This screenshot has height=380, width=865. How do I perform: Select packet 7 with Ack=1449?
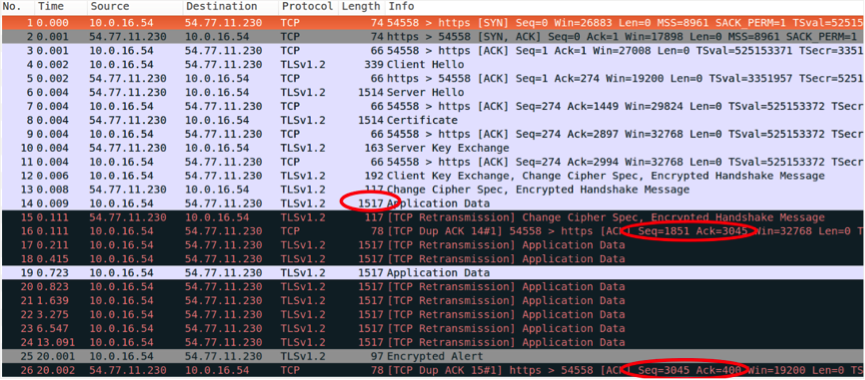[432, 106]
